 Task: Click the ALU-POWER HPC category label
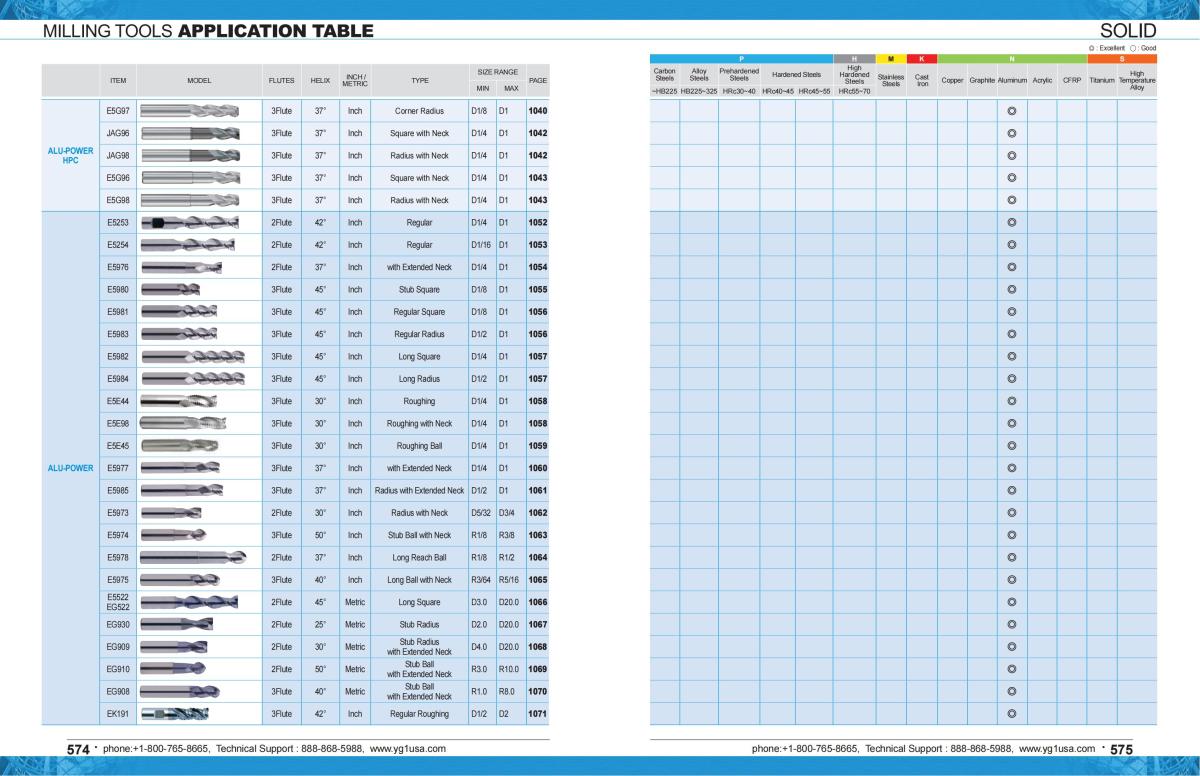coord(71,155)
